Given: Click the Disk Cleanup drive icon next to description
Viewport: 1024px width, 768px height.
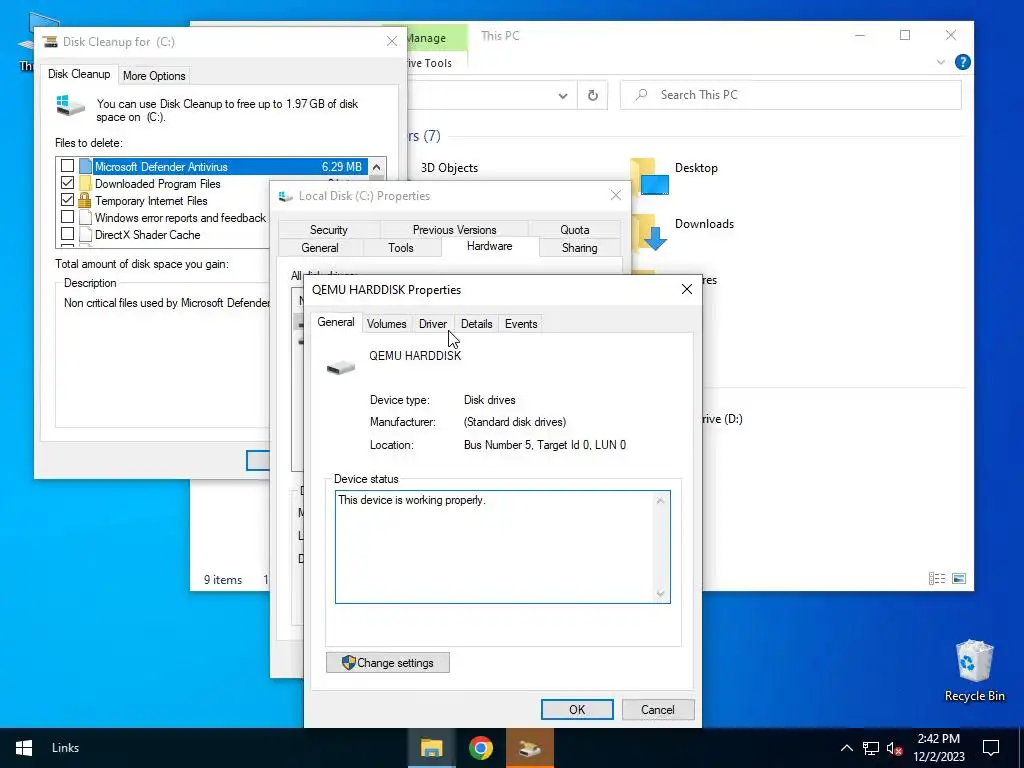Looking at the screenshot, I should point(71,105).
